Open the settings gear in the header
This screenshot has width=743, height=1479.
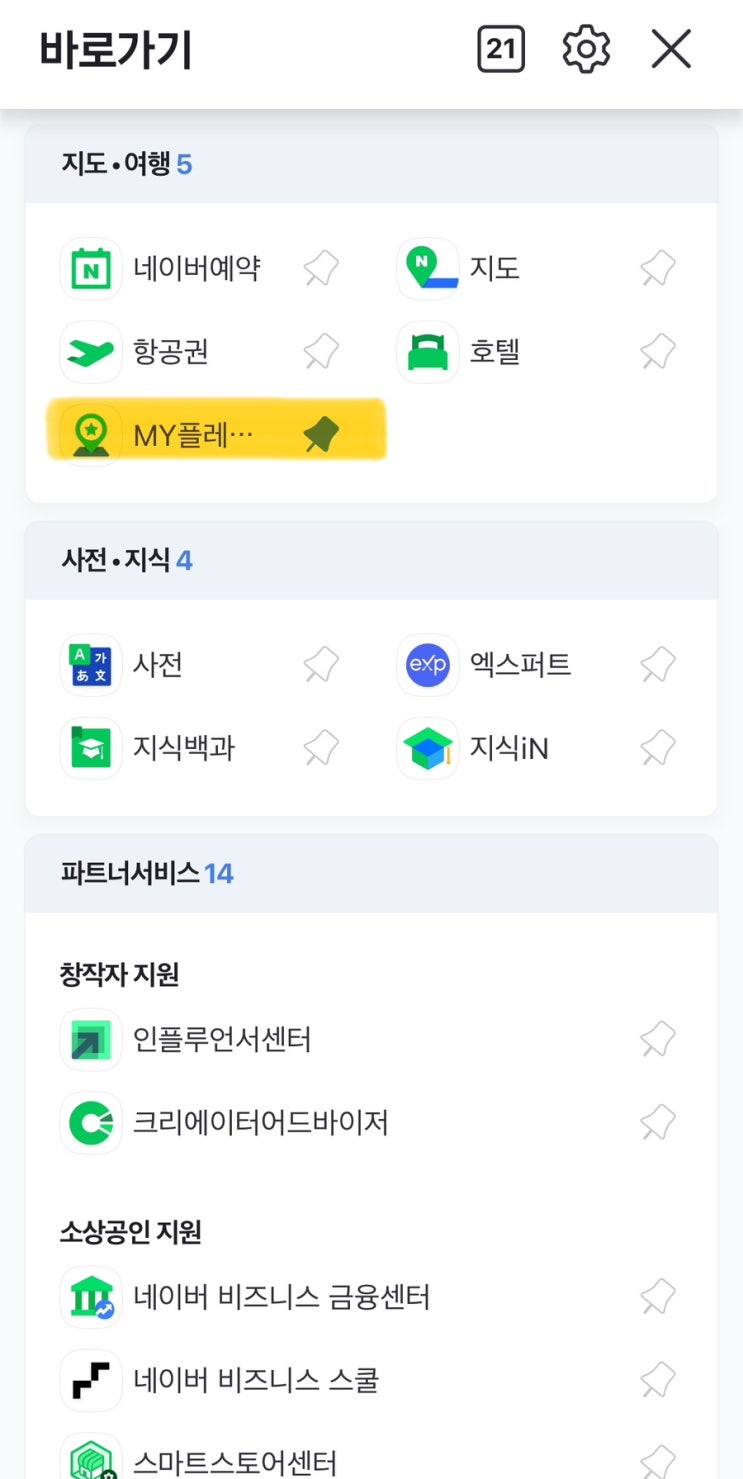[x=586, y=49]
